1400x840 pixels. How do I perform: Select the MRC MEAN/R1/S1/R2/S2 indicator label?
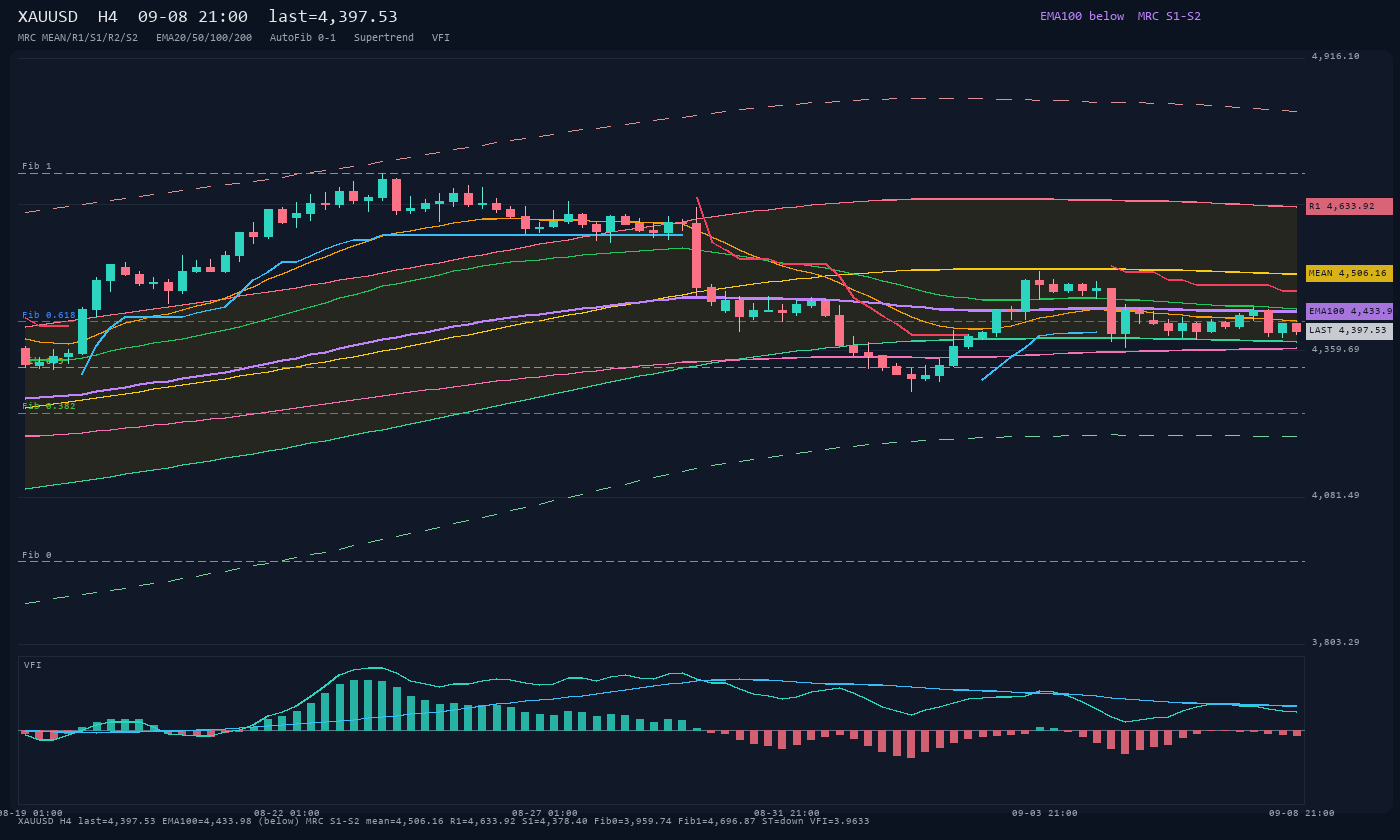tap(78, 38)
